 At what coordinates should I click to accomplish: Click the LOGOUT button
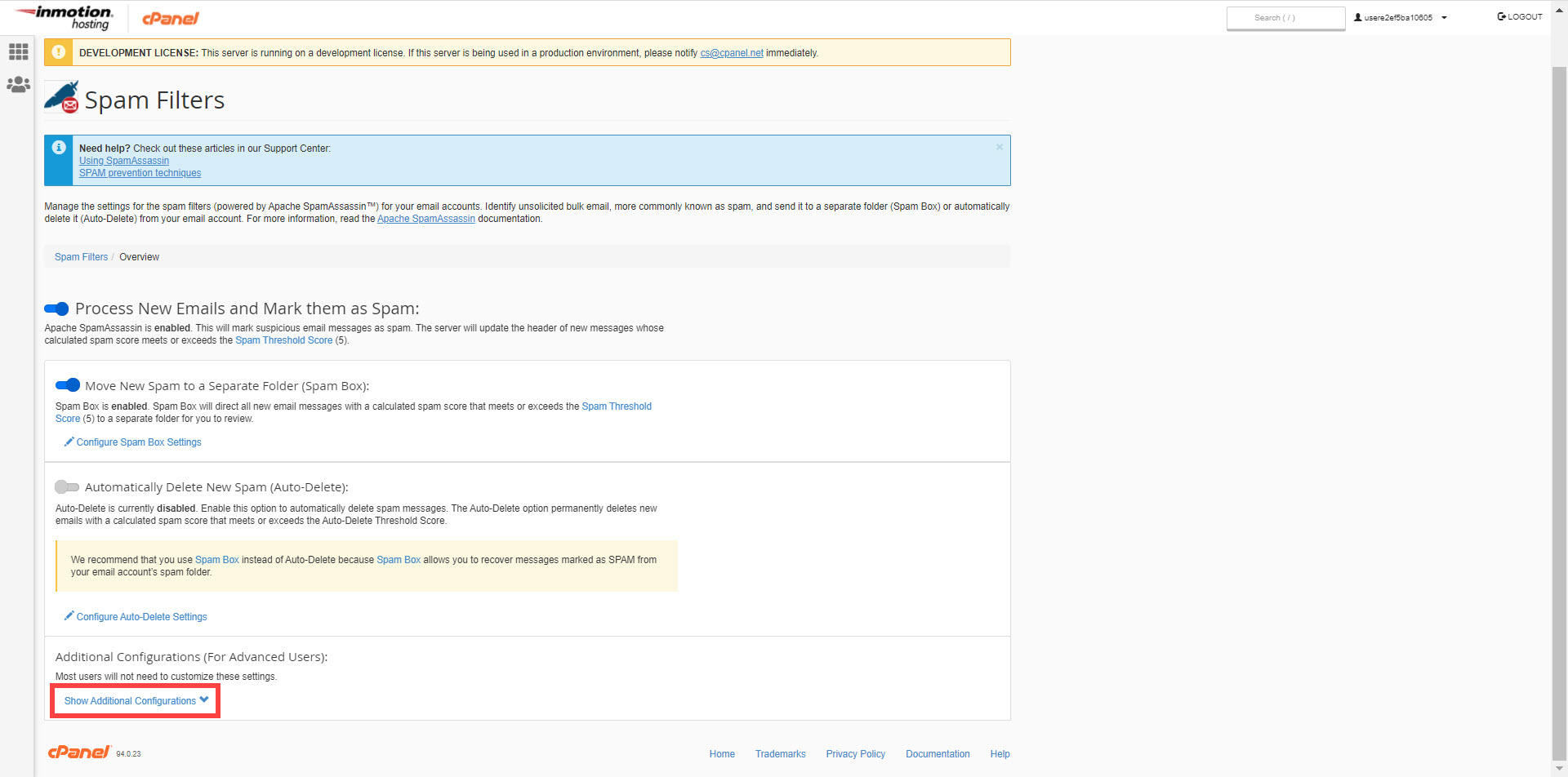point(1519,16)
